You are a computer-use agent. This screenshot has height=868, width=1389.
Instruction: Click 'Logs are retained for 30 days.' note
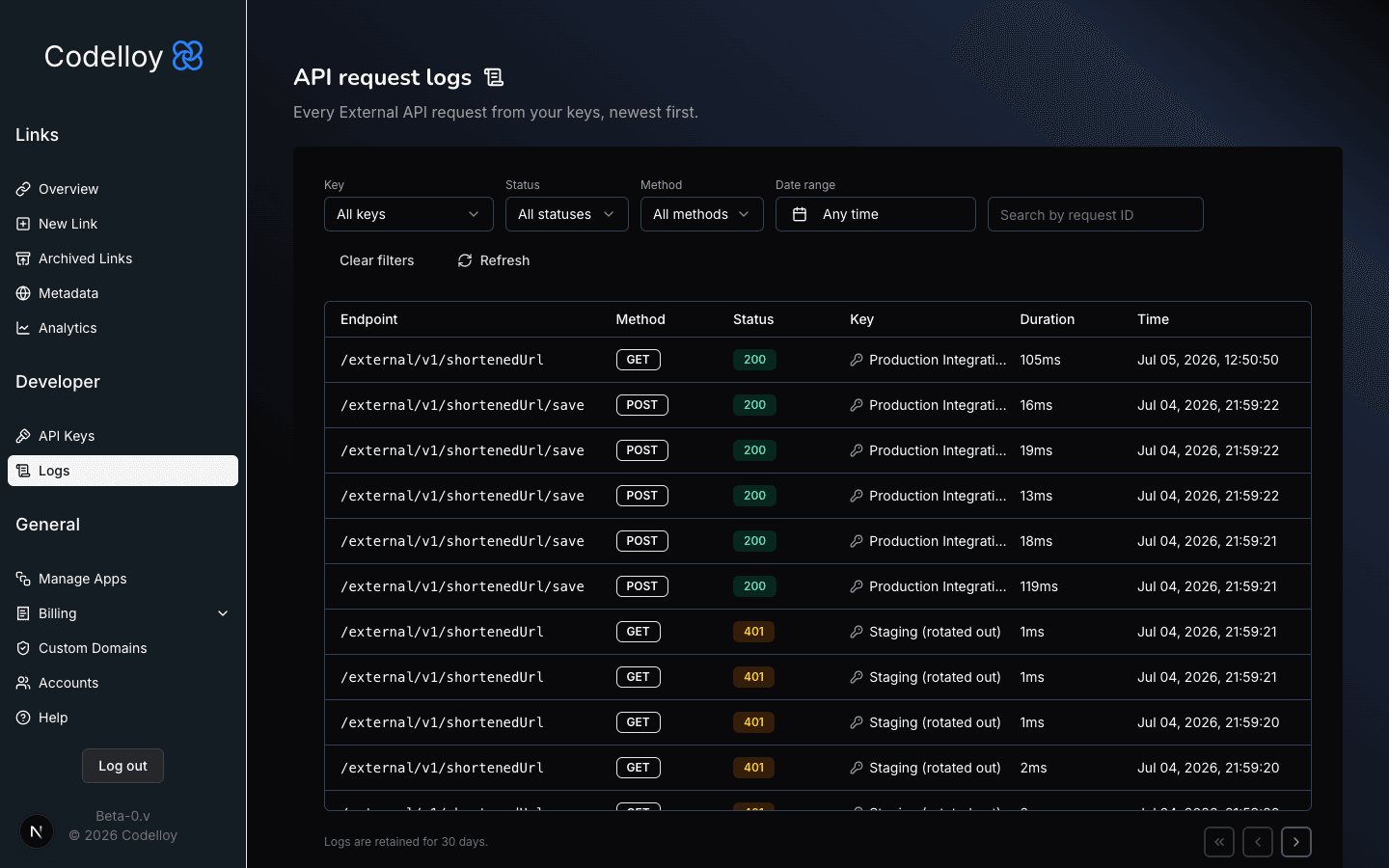click(x=406, y=842)
